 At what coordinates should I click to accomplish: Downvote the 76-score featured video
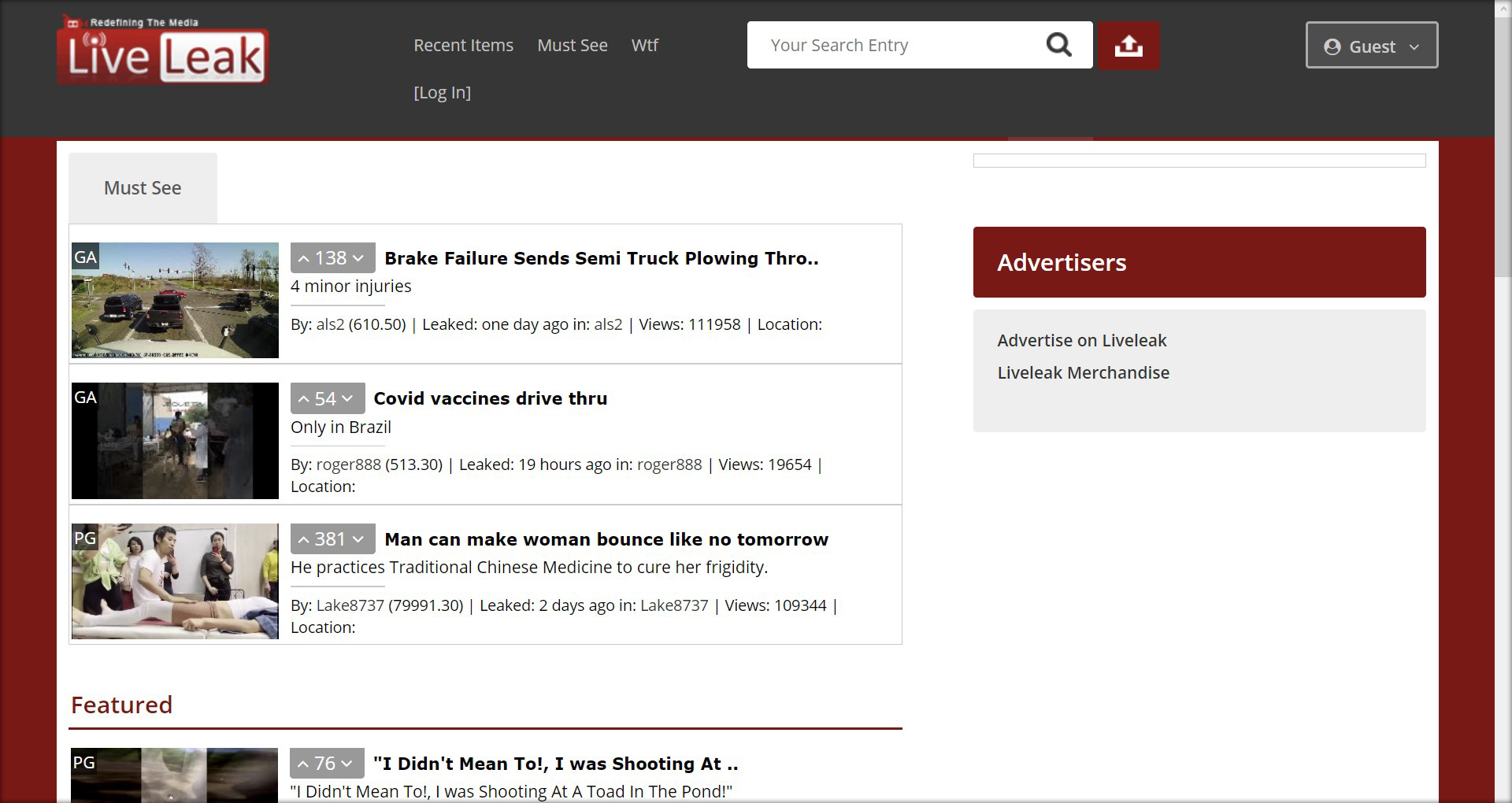[x=347, y=764]
